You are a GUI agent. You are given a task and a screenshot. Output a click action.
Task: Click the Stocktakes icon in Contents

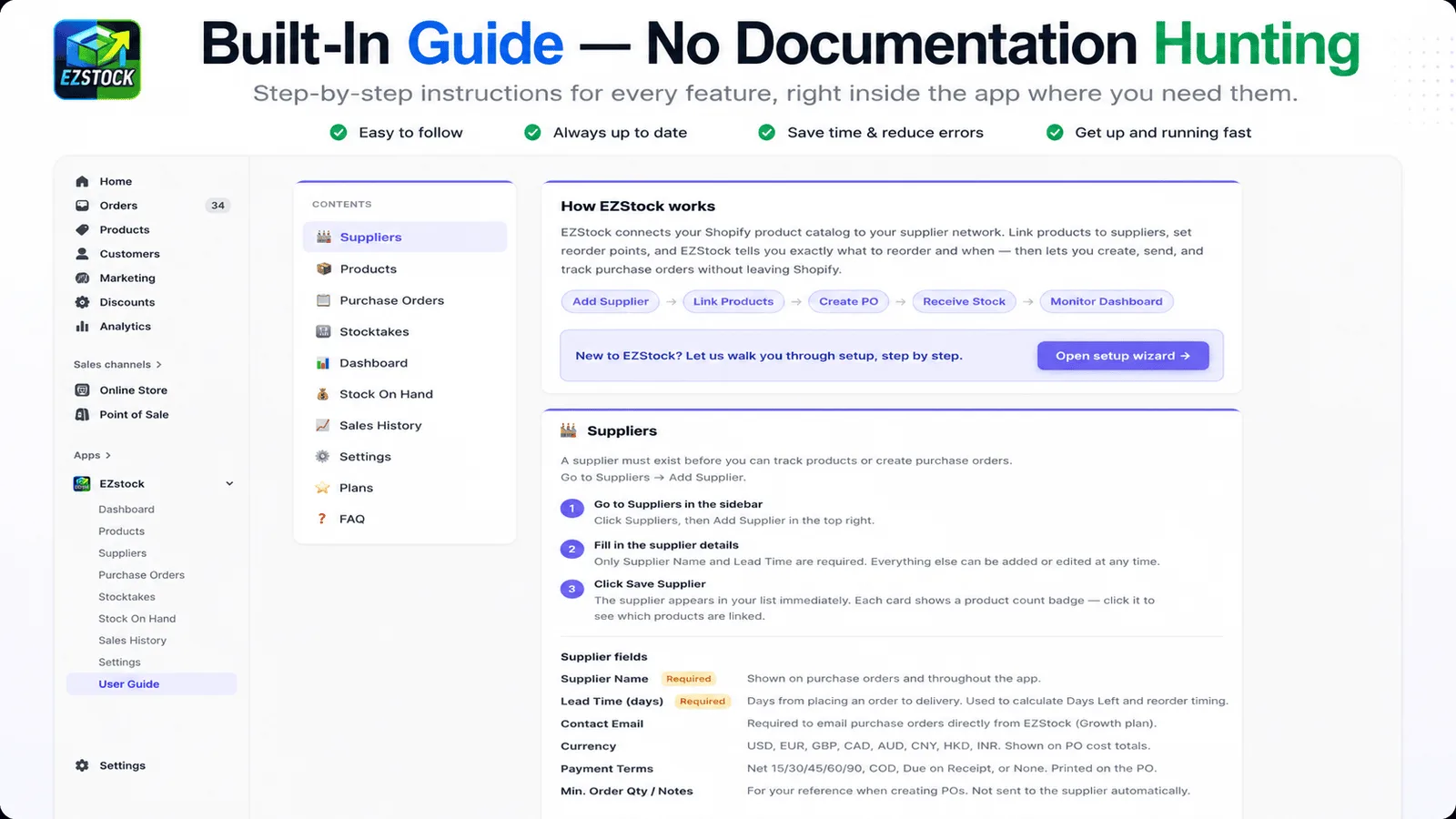click(x=323, y=331)
